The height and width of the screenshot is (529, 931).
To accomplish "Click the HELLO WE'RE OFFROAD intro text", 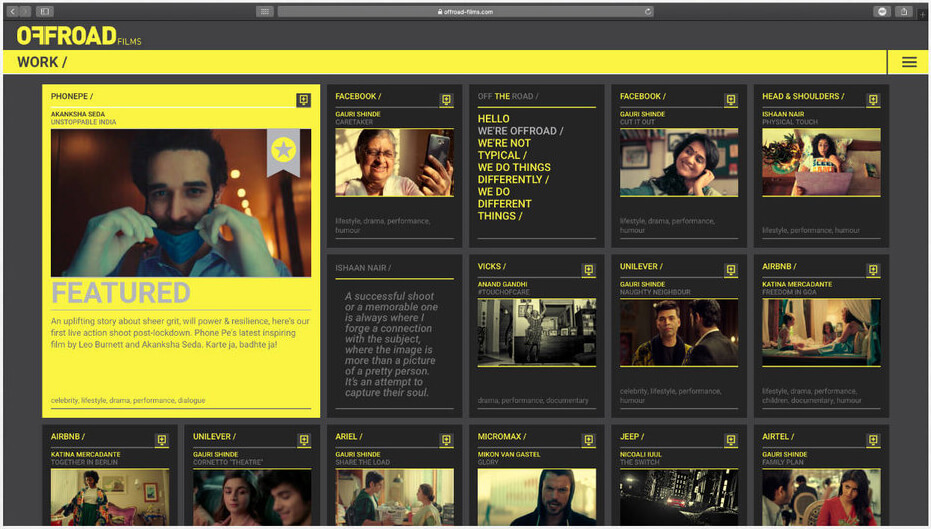I will coord(521,167).
